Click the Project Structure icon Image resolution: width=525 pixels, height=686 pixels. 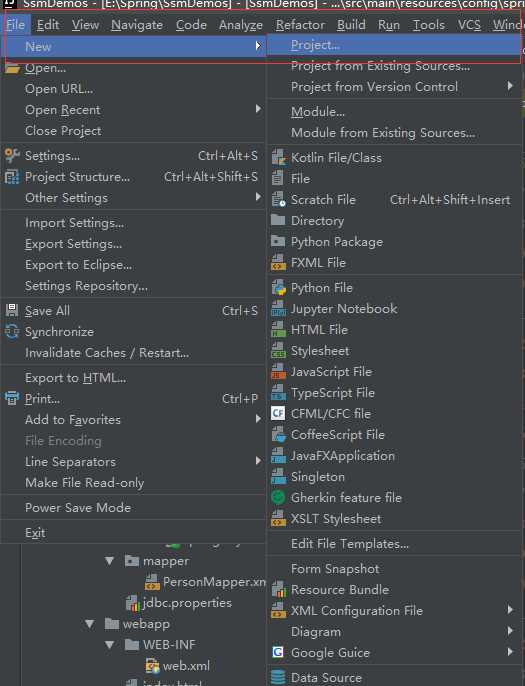coord(12,177)
